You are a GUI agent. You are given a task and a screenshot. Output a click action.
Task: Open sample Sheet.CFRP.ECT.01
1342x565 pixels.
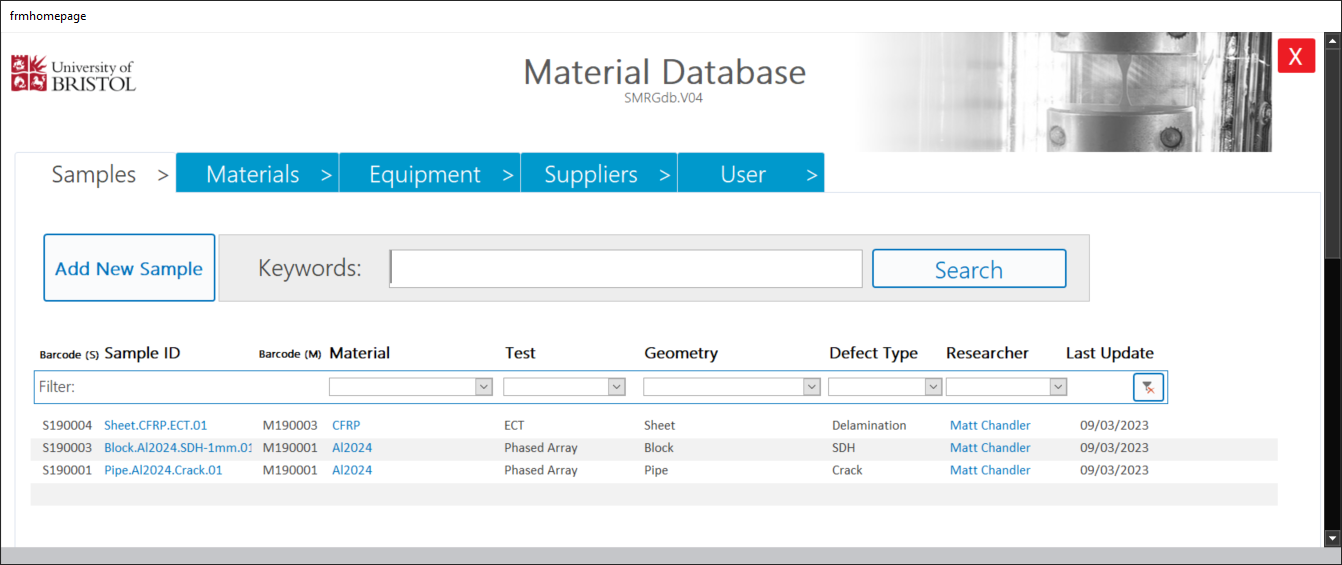[155, 425]
